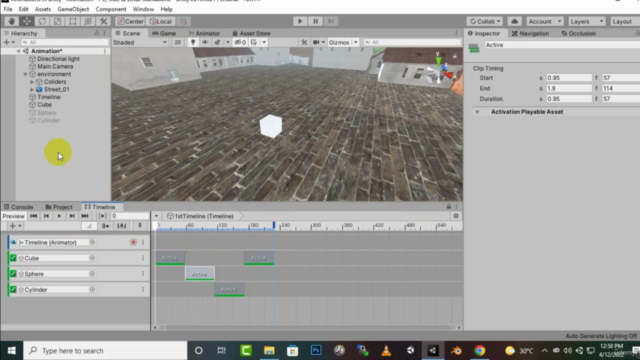Open Shaded draw mode dropdown

tap(140, 42)
